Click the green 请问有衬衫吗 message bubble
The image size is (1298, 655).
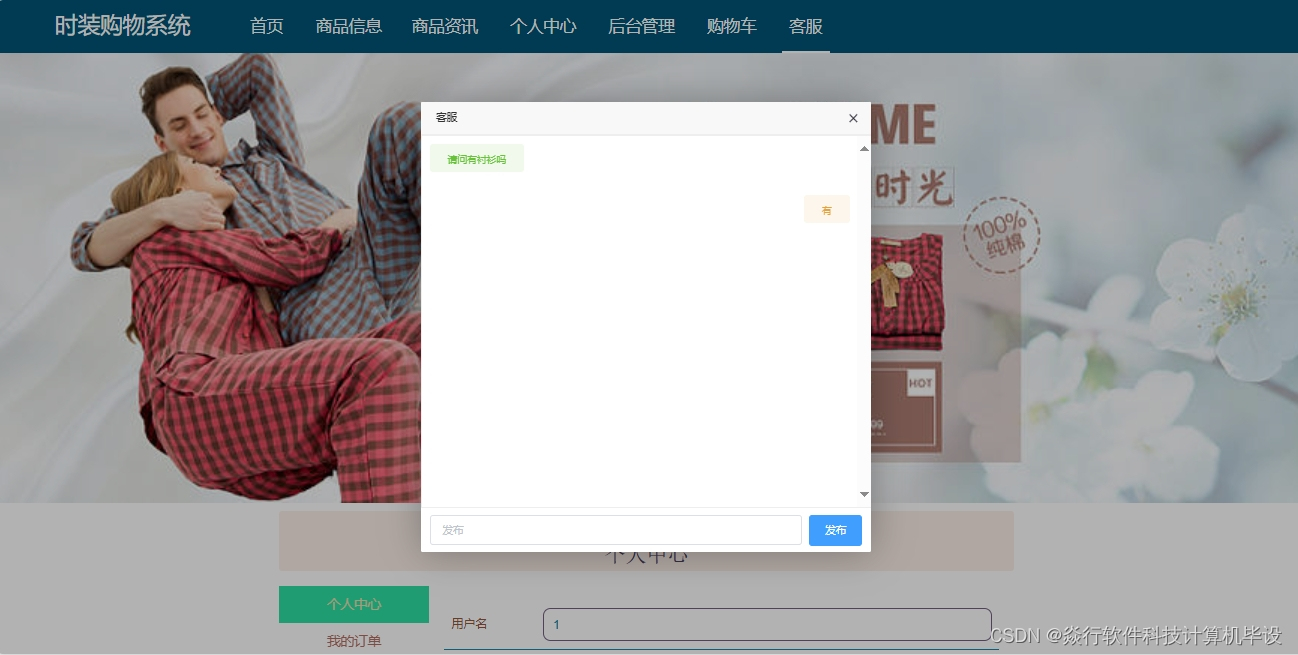click(x=476, y=158)
